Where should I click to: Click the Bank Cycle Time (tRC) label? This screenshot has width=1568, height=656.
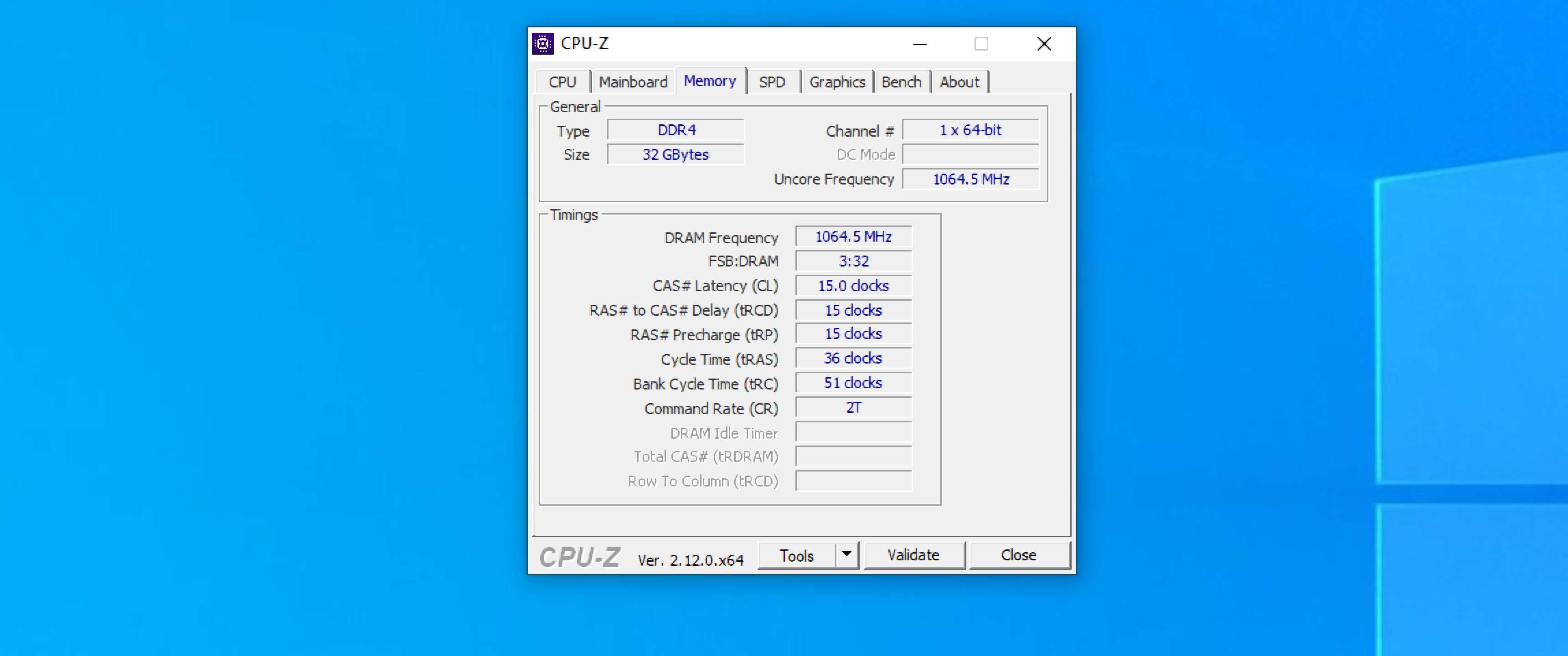point(706,384)
